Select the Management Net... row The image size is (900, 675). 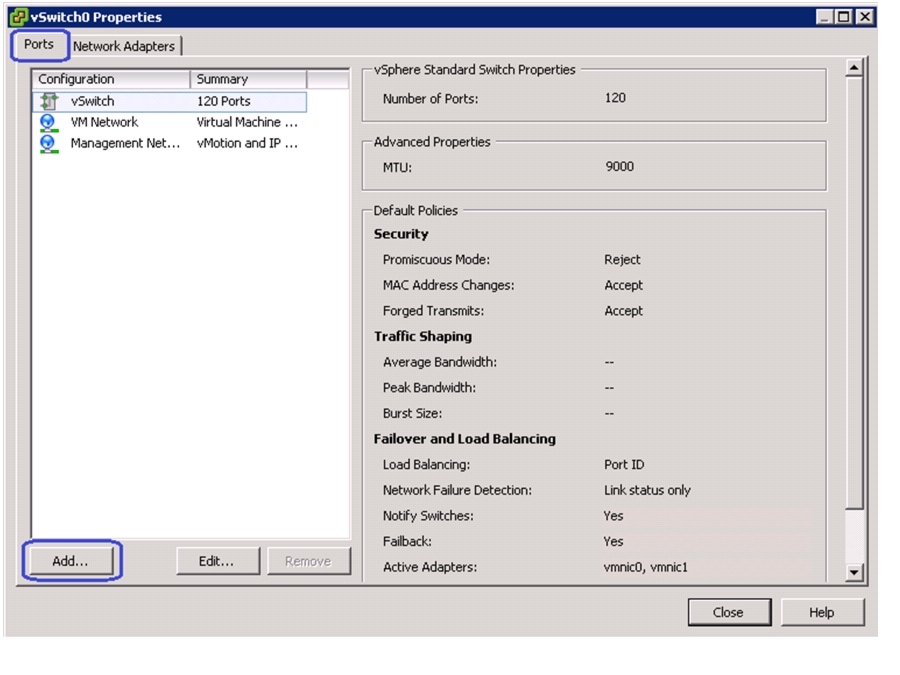click(170, 143)
